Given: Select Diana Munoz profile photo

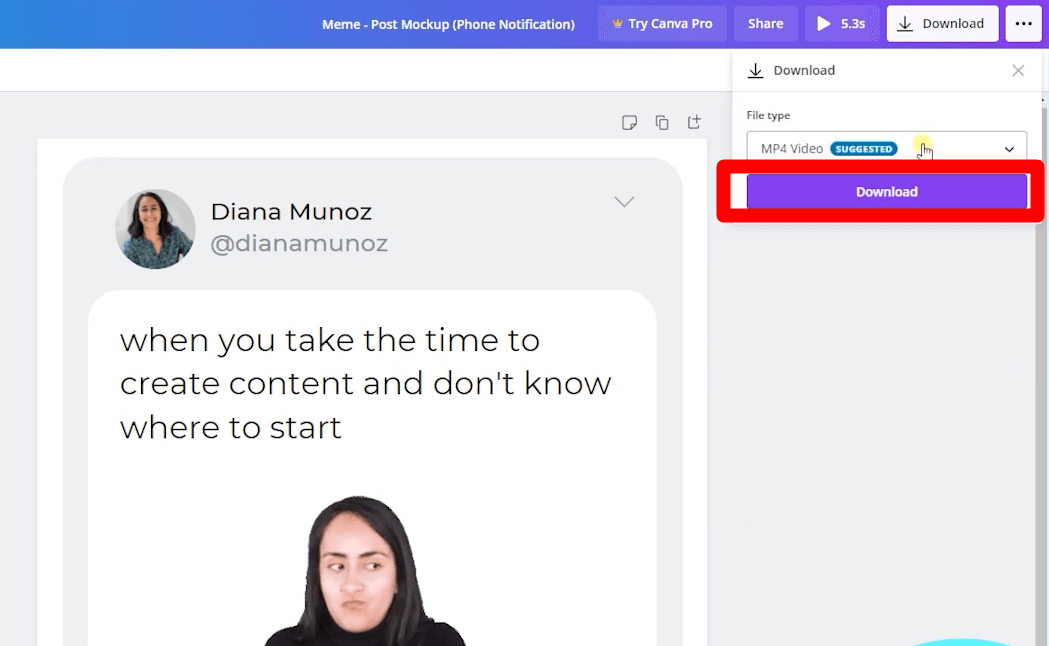Looking at the screenshot, I should pos(155,229).
